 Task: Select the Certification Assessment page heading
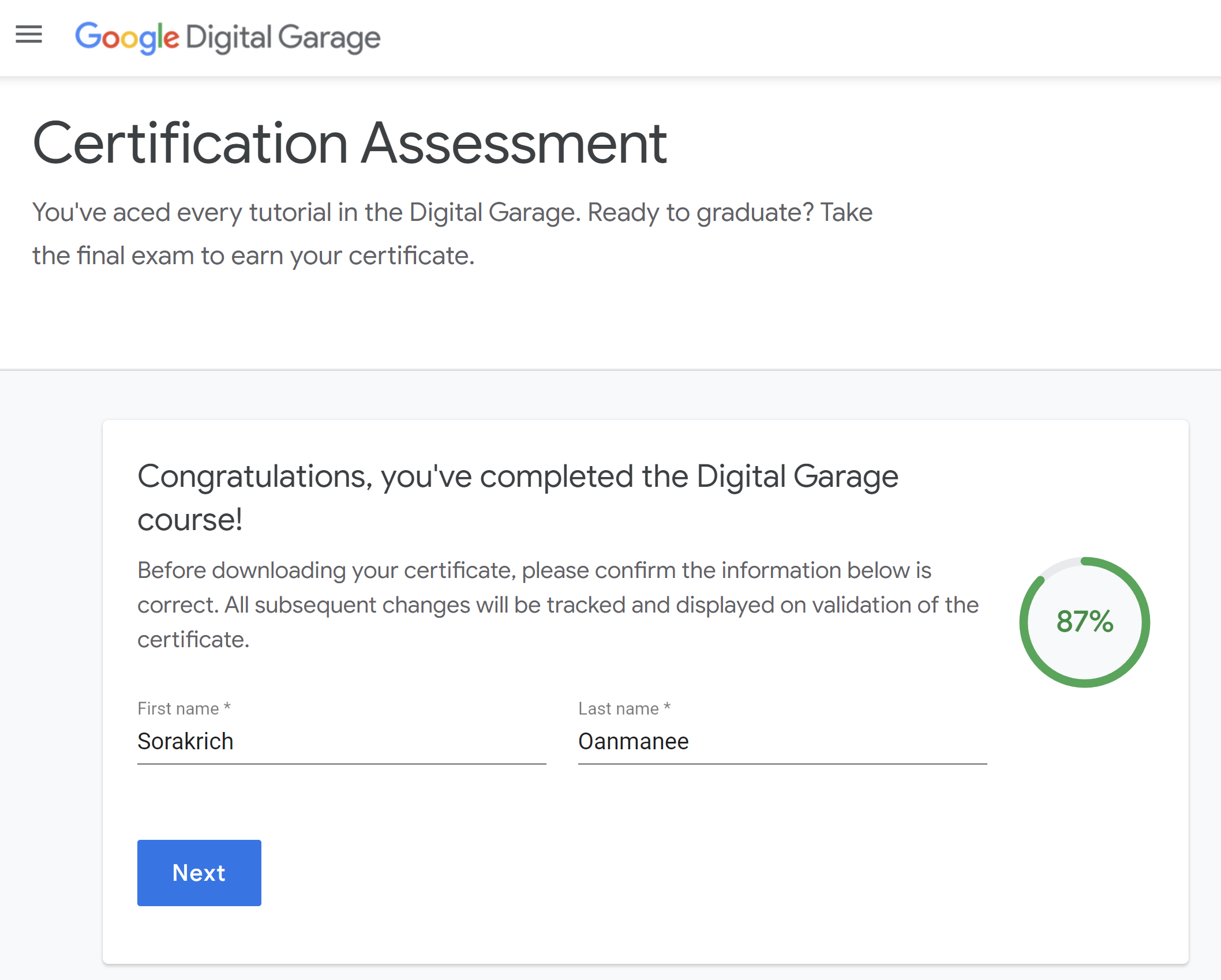[x=350, y=143]
